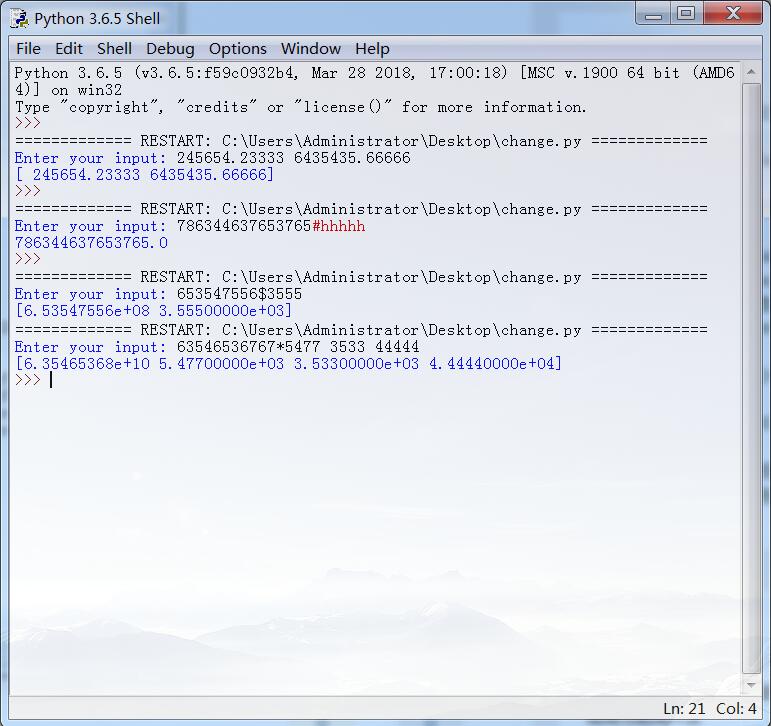Click the first RESTART change.py line
Screen dimensions: 771x726
pos(361,141)
